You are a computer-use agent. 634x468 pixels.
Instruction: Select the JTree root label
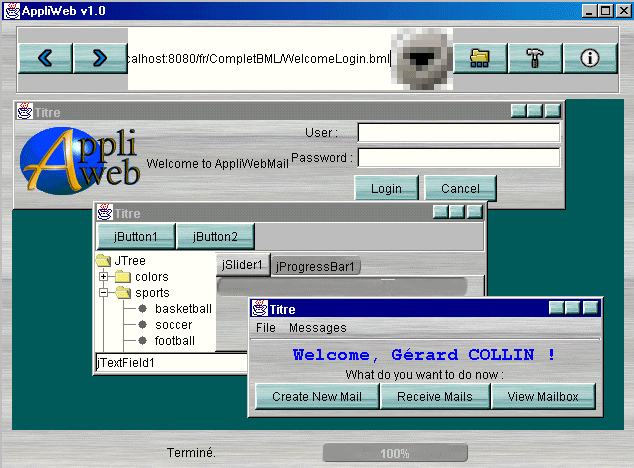[130, 260]
